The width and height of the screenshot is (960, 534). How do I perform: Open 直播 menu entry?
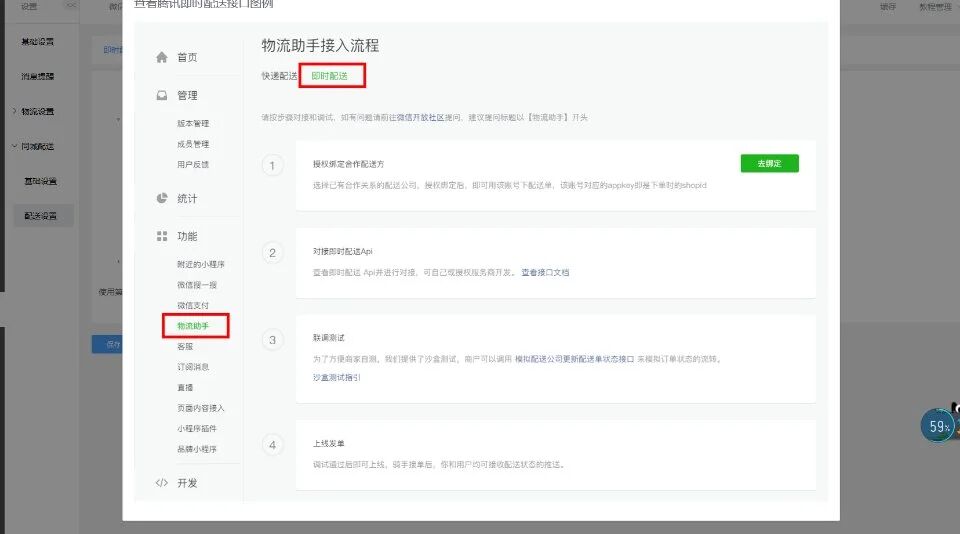[185, 387]
